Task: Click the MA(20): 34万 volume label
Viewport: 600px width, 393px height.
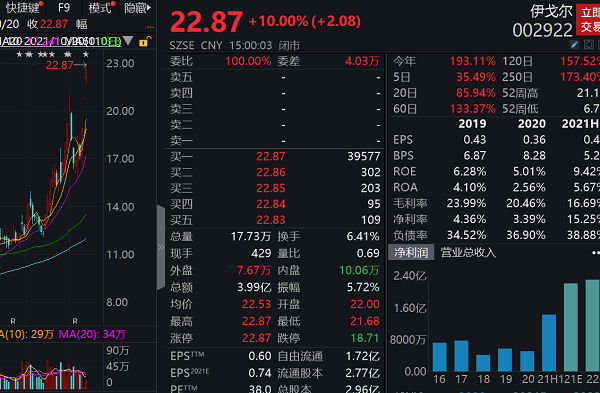Action: coord(92,334)
